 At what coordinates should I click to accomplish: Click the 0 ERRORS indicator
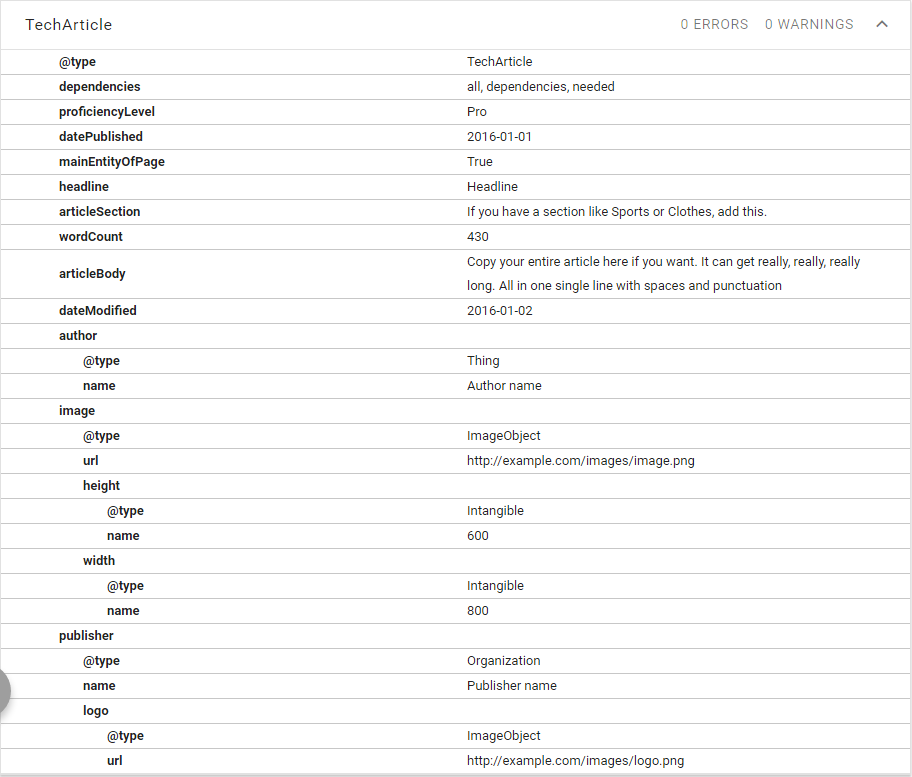[x=714, y=25]
